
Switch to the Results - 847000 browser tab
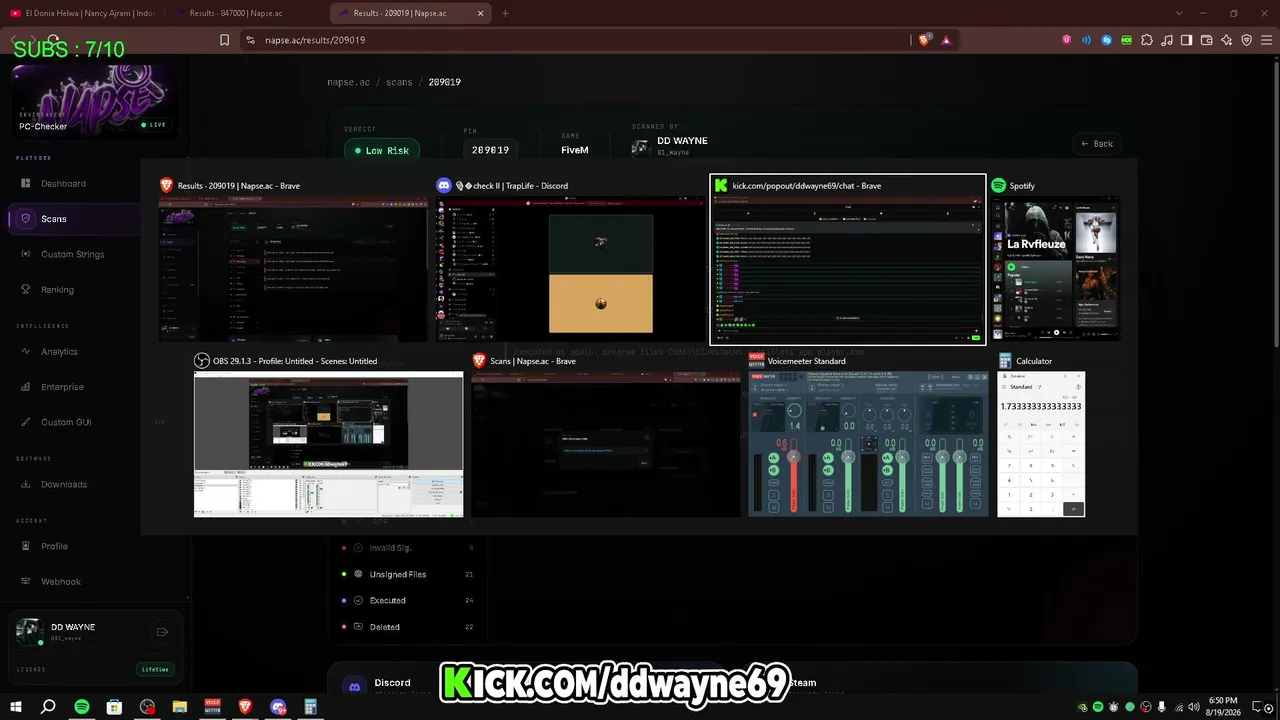[237, 13]
